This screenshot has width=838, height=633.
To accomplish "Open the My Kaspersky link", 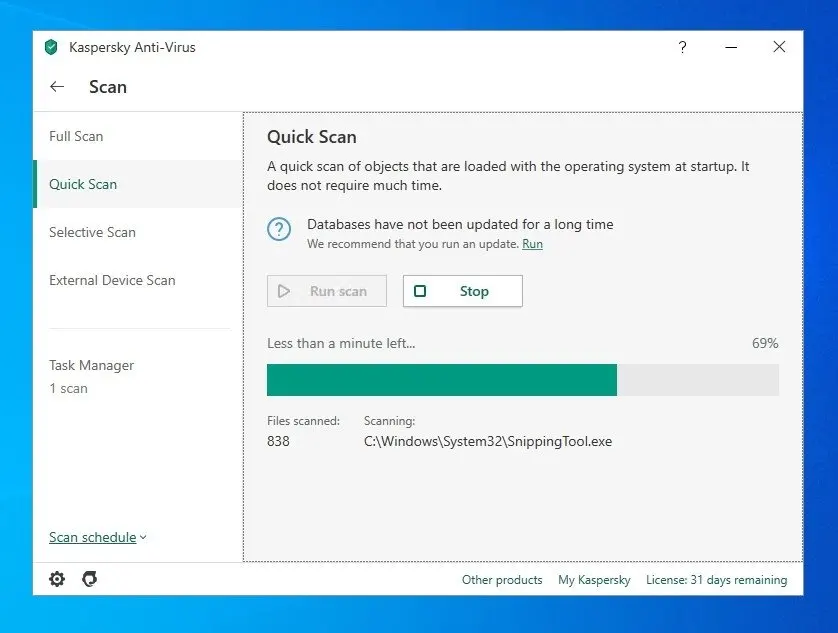I will (x=594, y=580).
